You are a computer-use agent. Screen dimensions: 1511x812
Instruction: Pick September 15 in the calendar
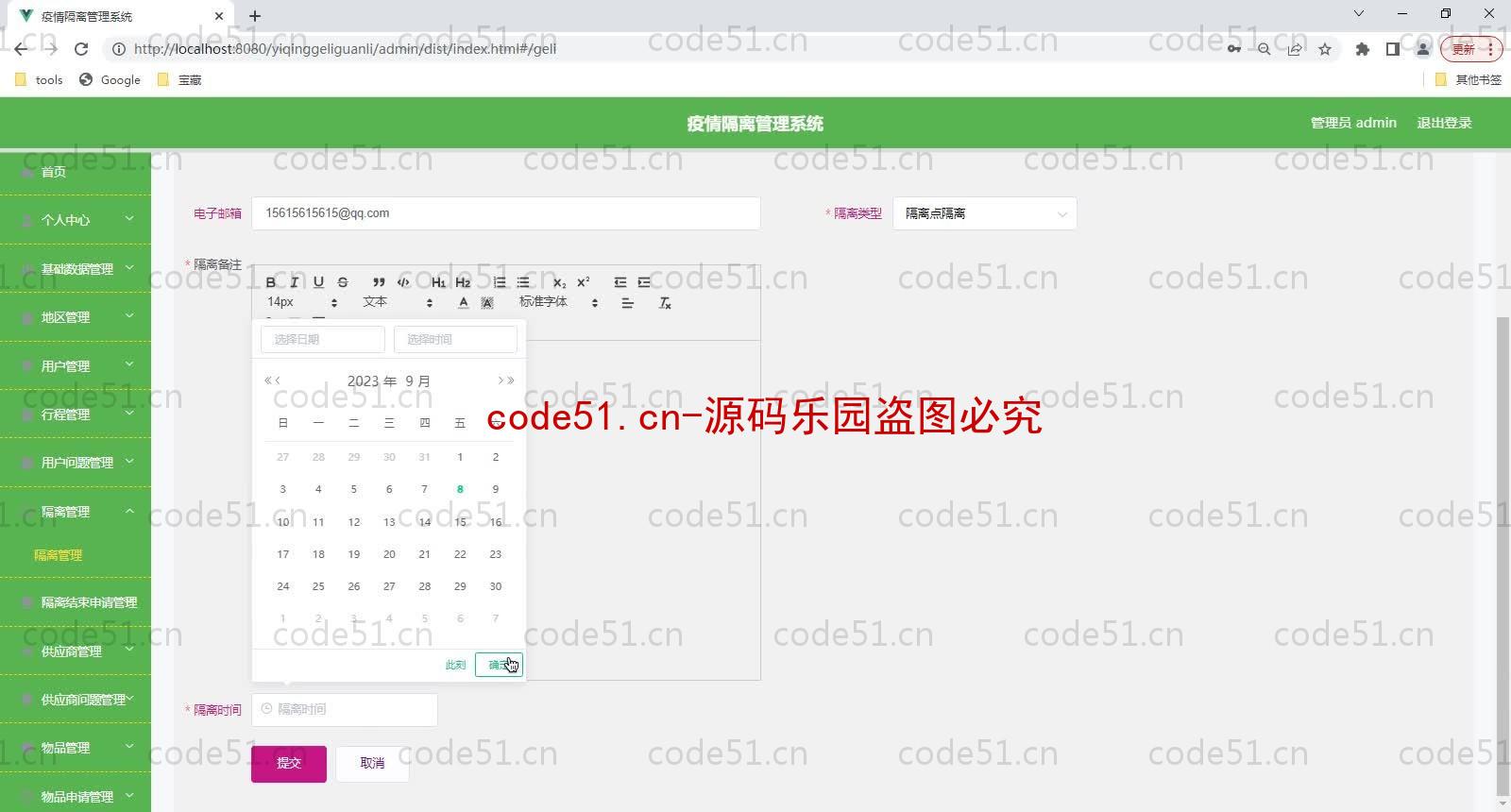tap(460, 522)
